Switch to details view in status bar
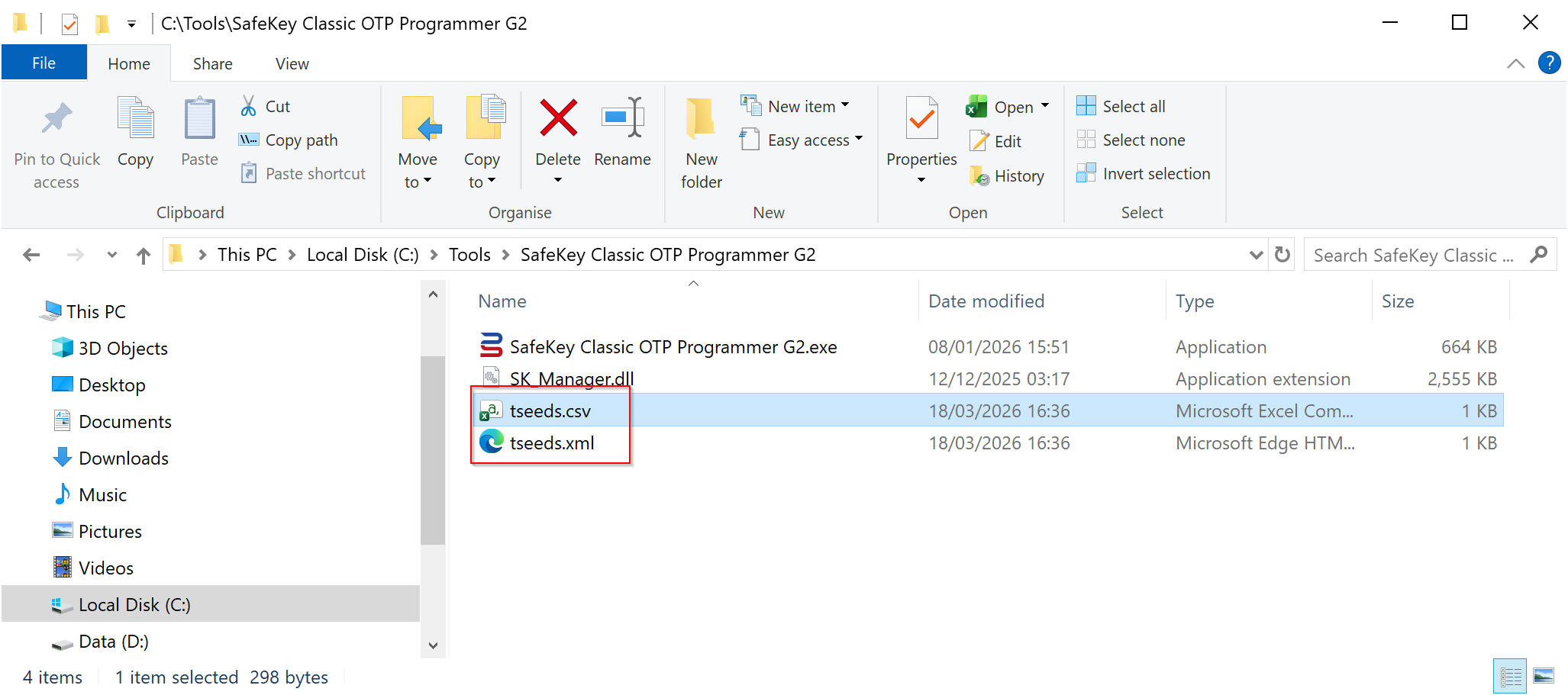The height and width of the screenshot is (695, 1568). 1509,676
